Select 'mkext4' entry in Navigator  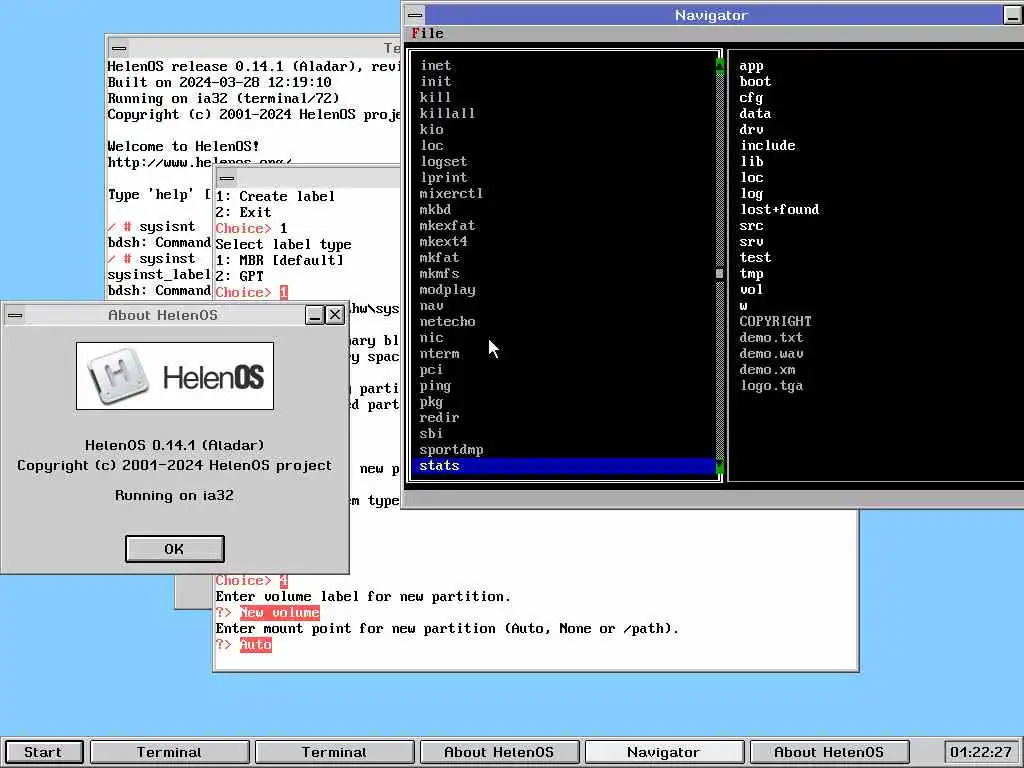pyautogui.click(x=443, y=241)
